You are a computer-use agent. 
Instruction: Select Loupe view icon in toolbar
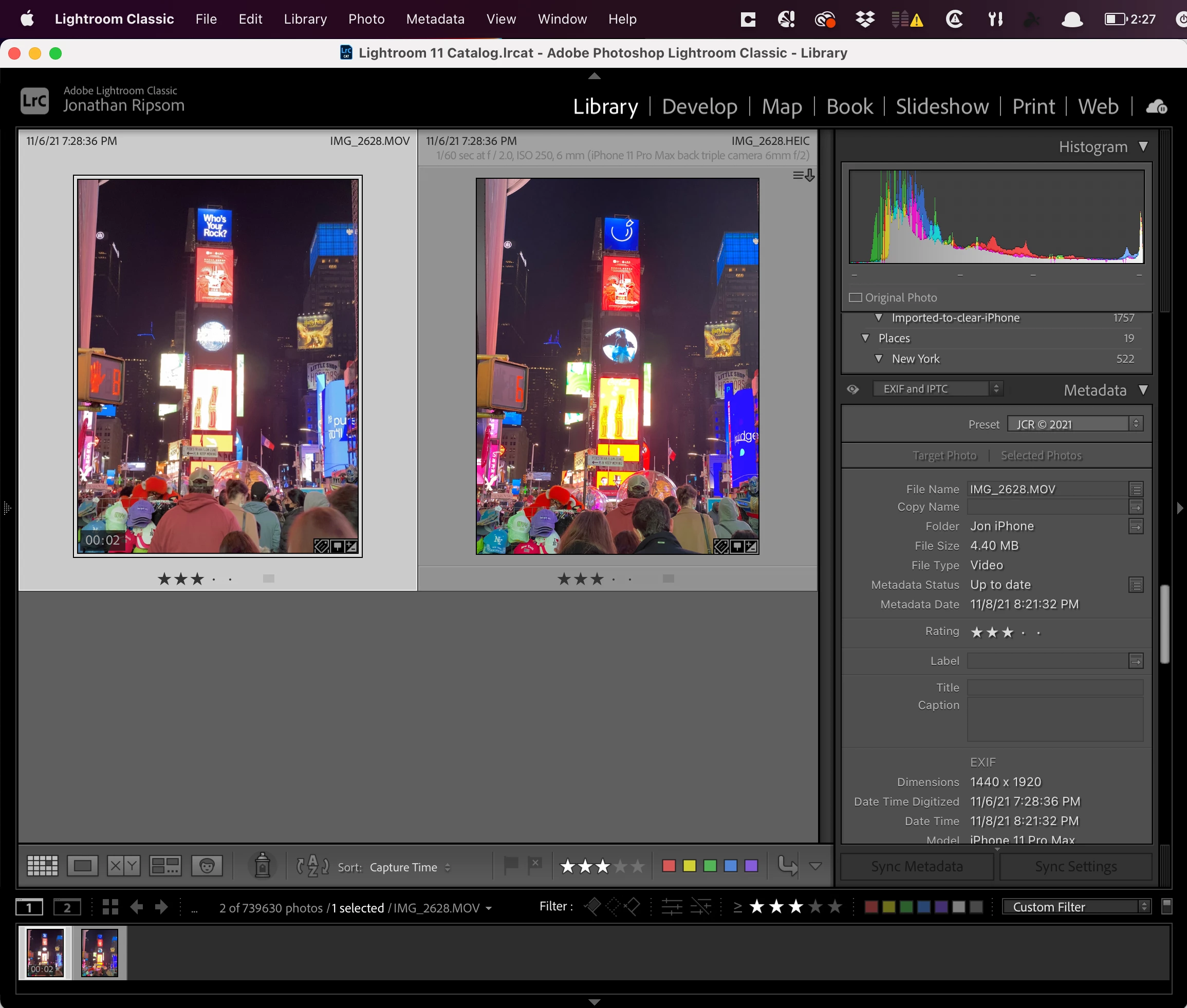(82, 866)
